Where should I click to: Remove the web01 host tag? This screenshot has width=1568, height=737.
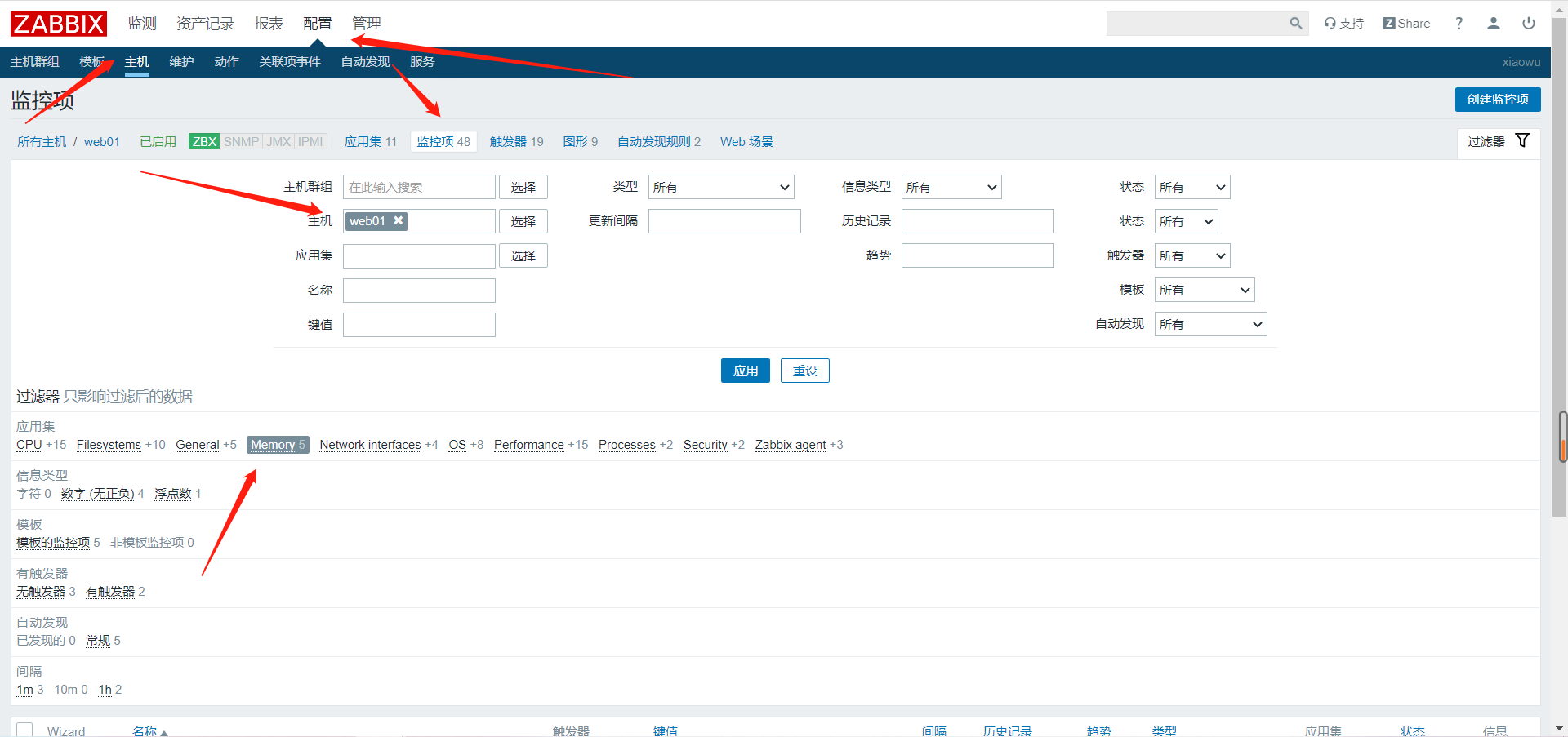(399, 220)
